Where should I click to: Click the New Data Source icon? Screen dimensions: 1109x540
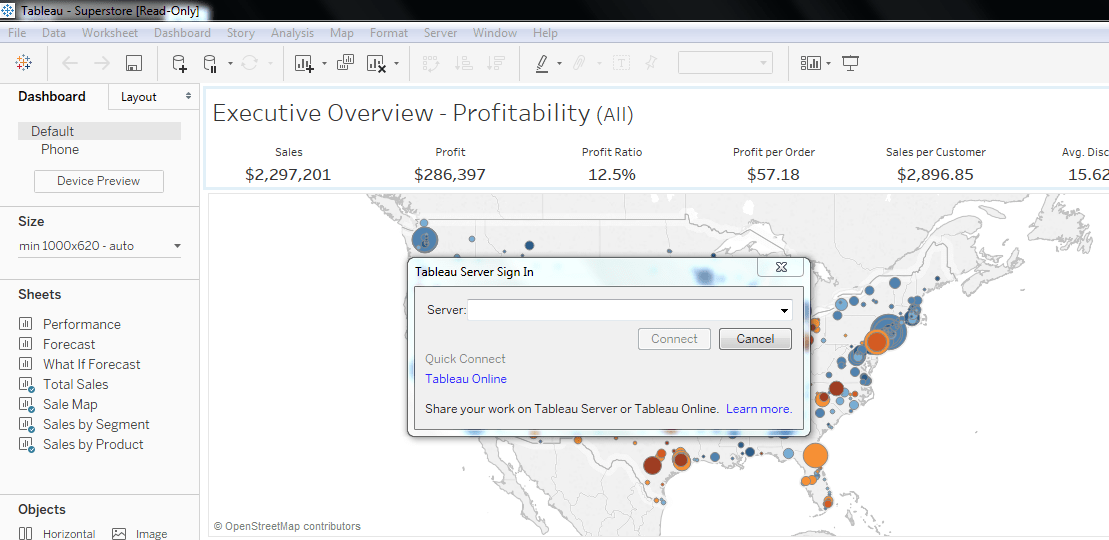(180, 64)
